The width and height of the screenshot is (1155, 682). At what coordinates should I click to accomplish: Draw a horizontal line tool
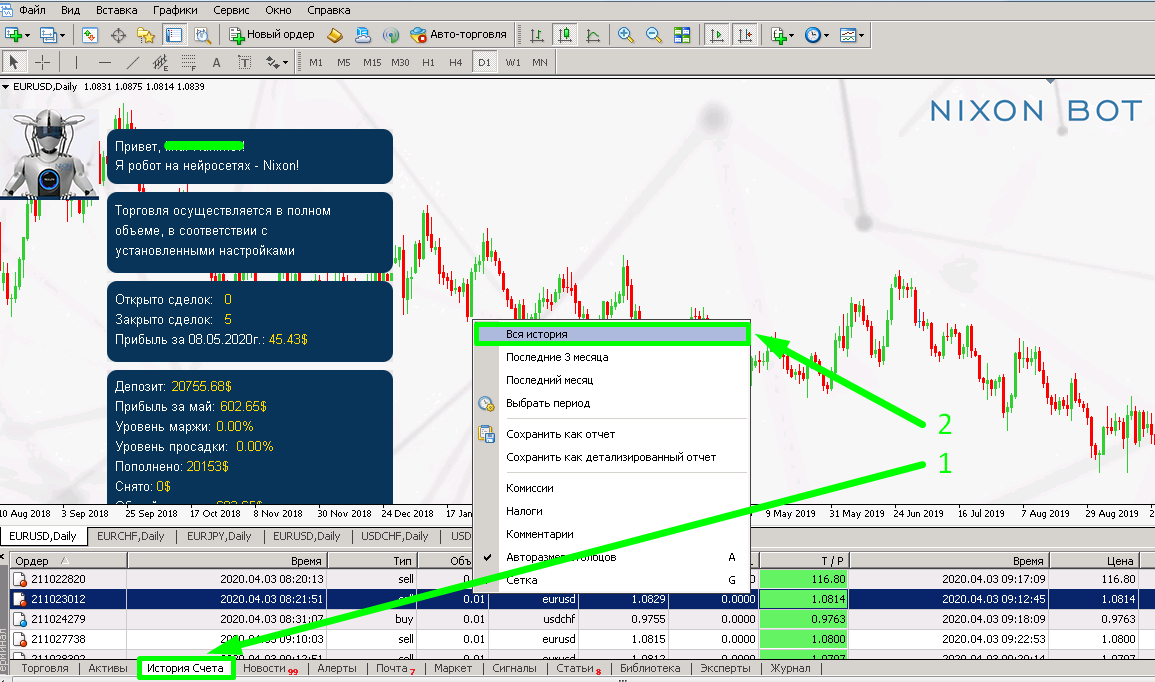(x=105, y=62)
